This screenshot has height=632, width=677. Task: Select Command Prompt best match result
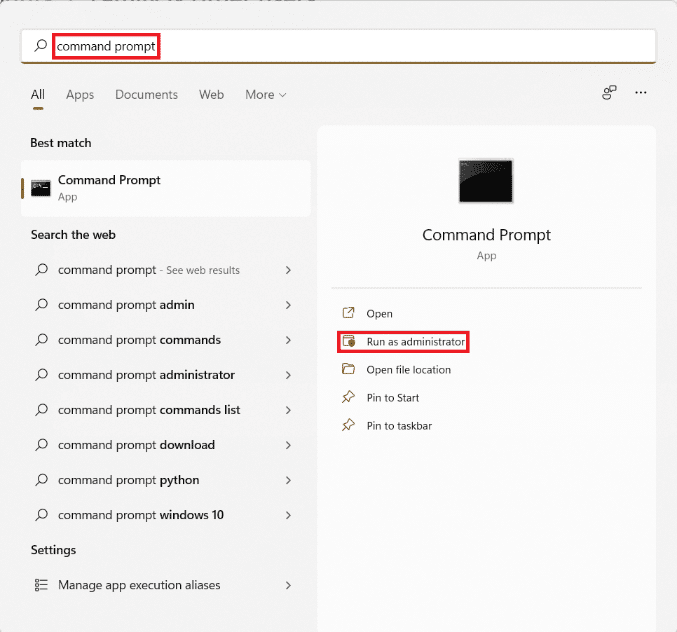[165, 188]
